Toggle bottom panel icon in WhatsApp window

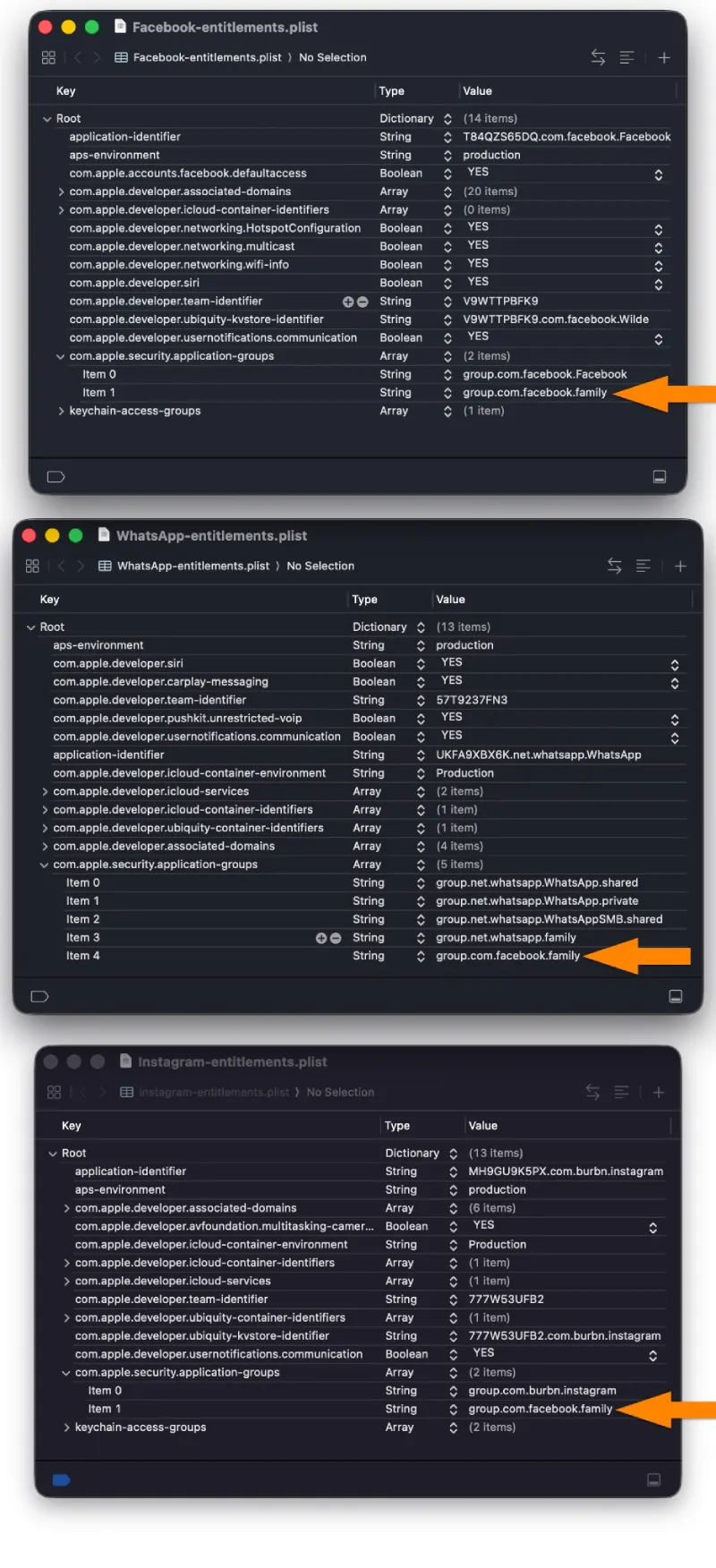(676, 996)
